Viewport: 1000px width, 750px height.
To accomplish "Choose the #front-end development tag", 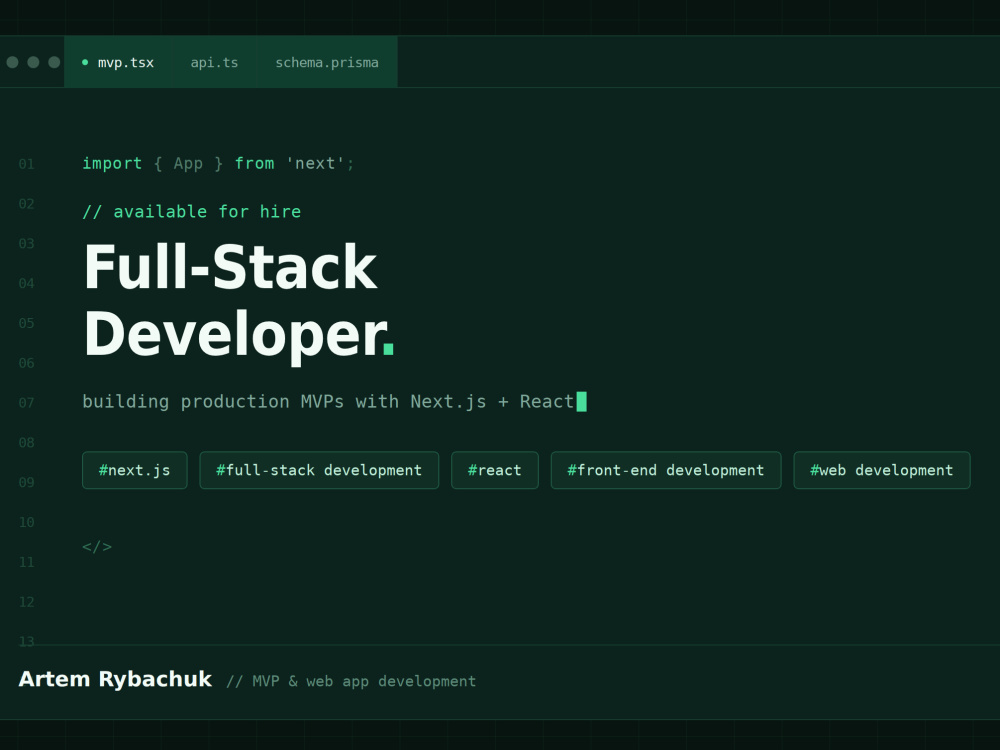I will pos(666,470).
